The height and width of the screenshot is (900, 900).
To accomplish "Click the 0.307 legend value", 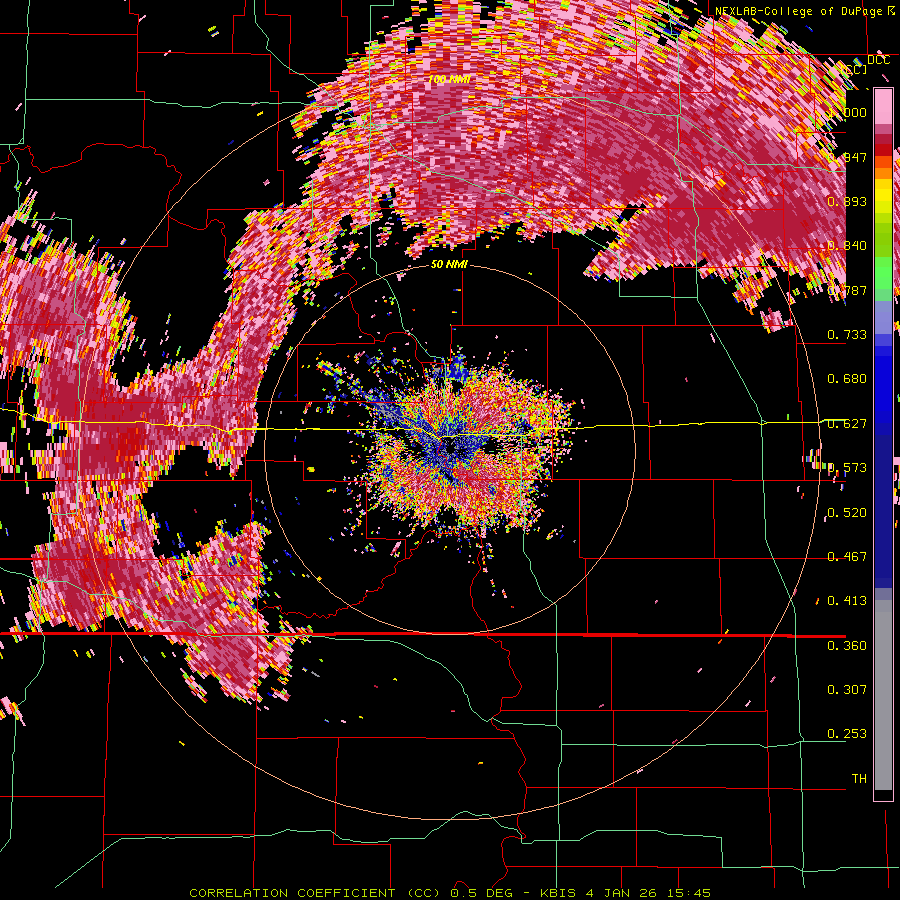I will coord(847,690).
